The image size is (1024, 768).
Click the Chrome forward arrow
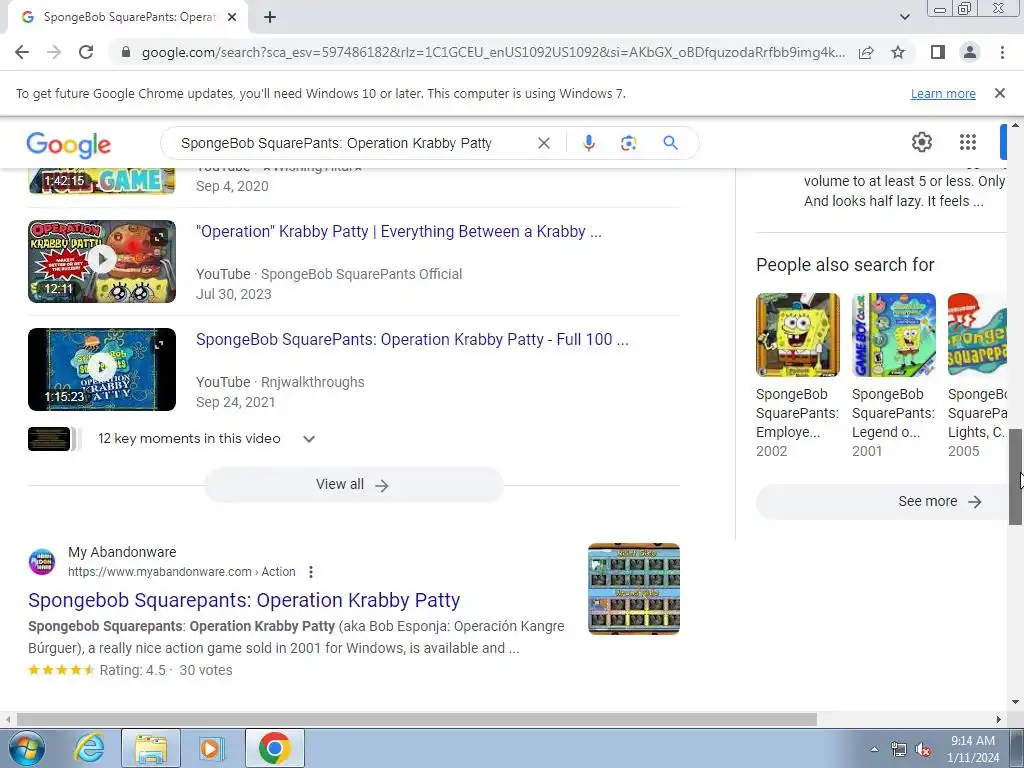54,52
